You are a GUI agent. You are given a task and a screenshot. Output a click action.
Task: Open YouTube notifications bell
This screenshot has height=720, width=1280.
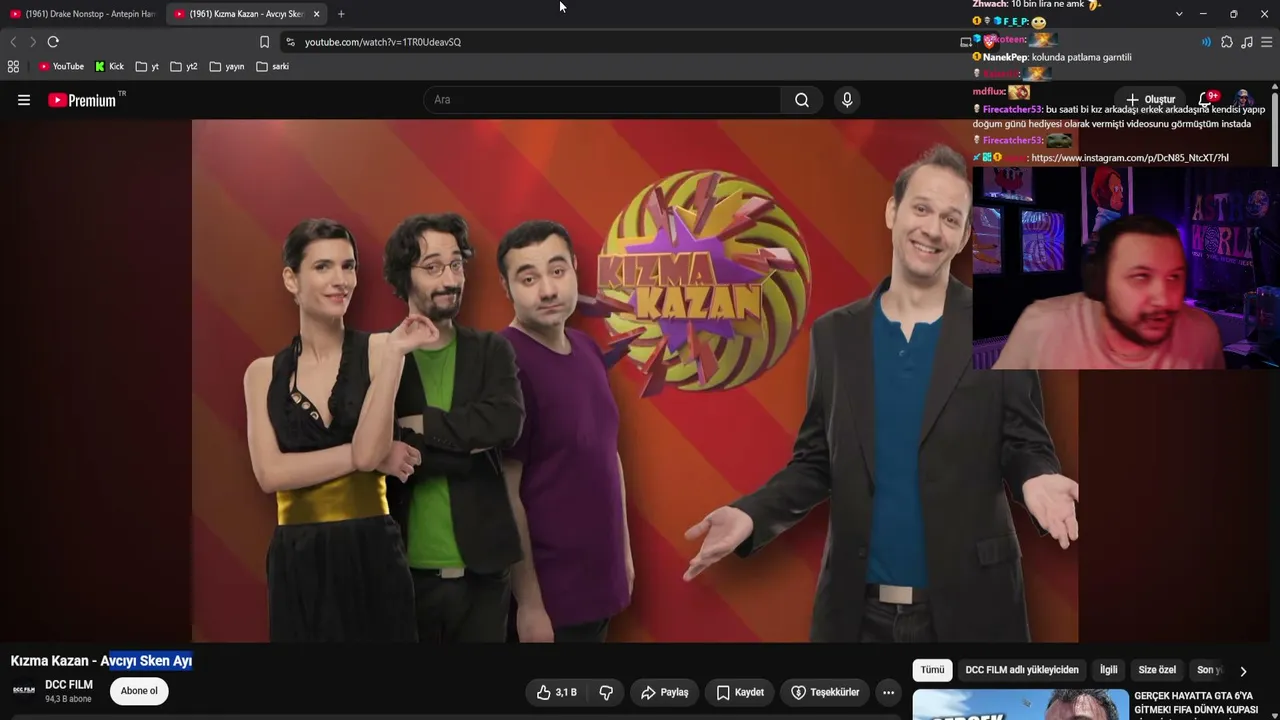point(1207,99)
